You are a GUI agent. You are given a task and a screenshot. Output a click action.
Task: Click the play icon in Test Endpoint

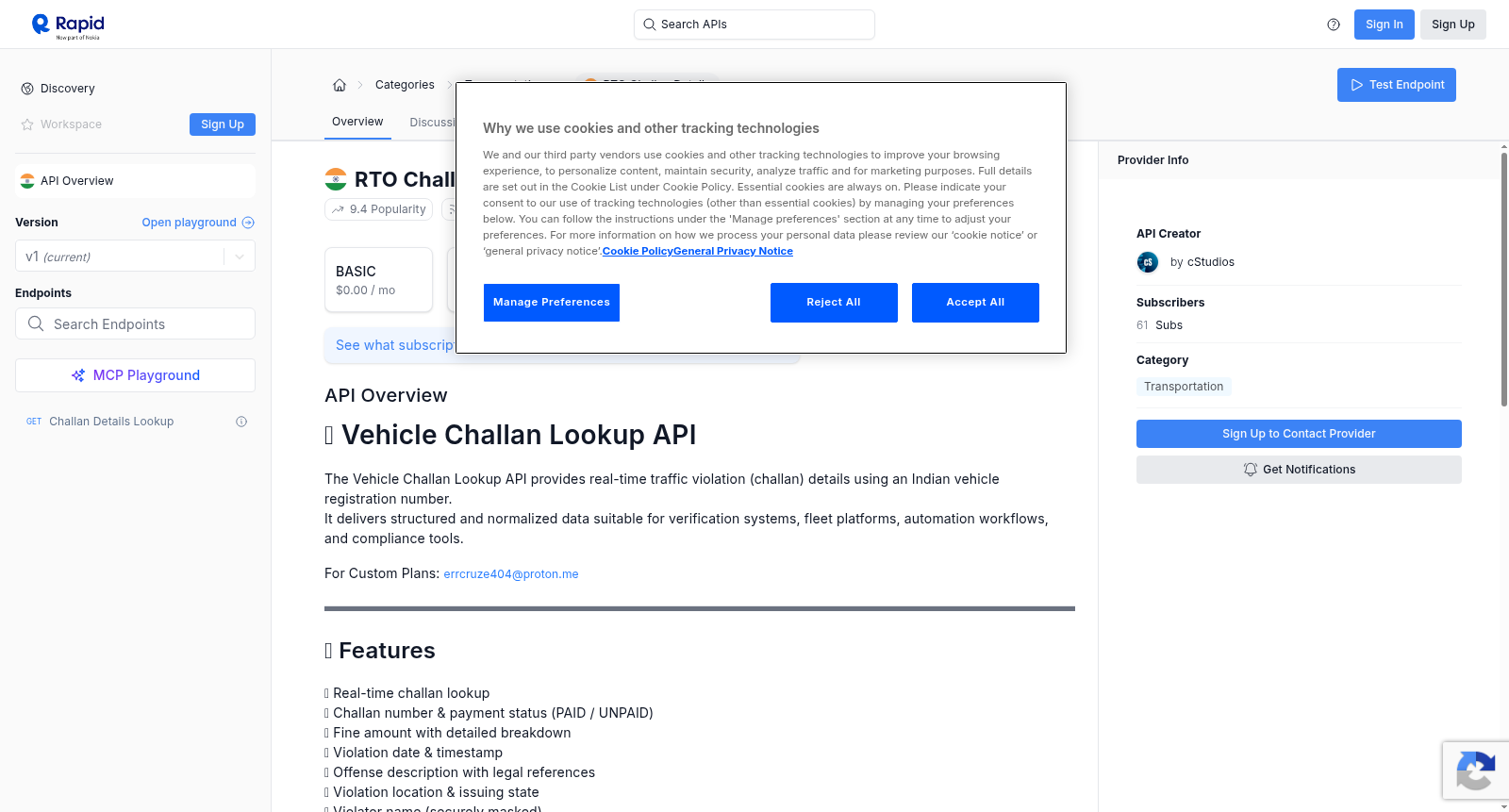1357,85
